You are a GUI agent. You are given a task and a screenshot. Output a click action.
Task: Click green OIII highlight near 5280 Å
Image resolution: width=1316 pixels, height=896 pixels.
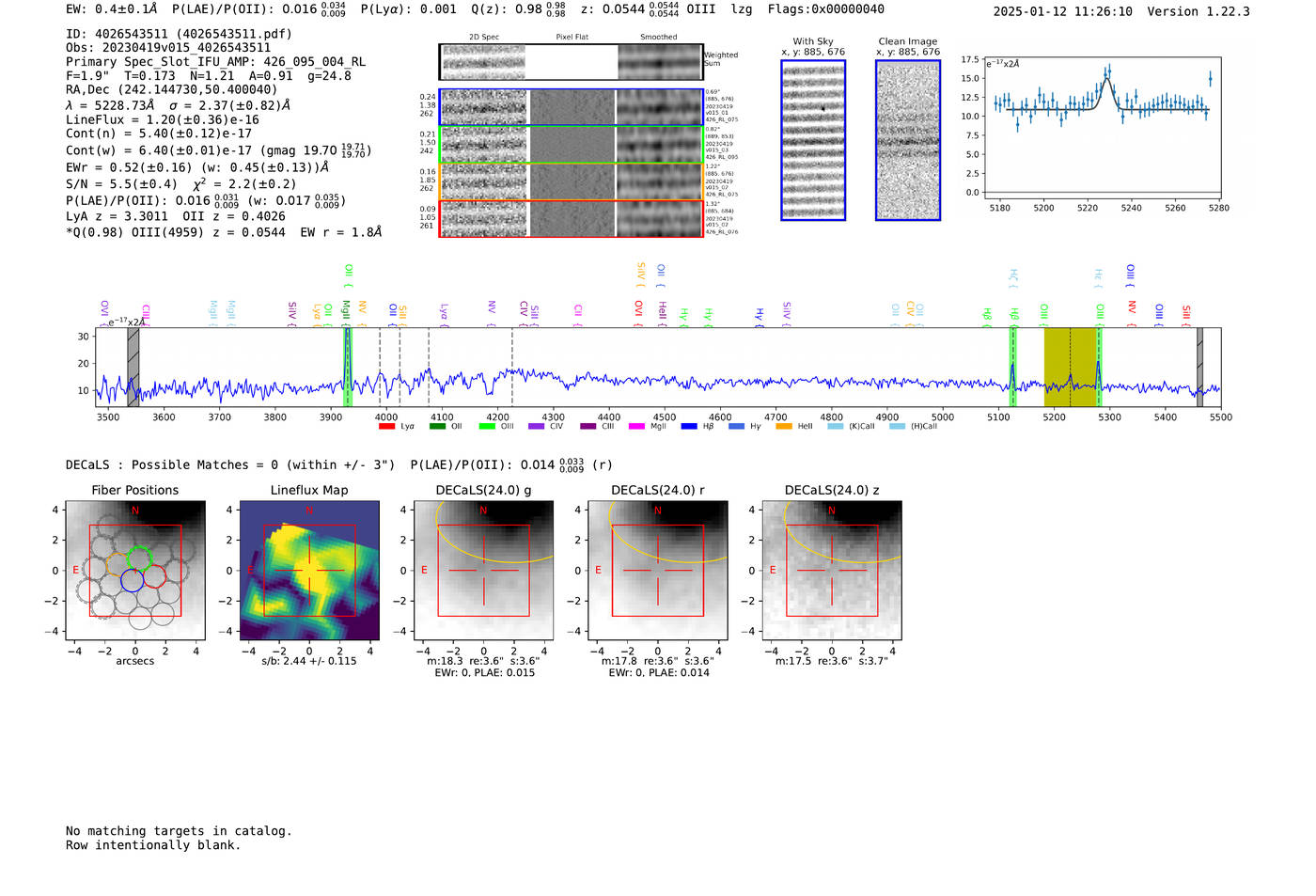click(1098, 367)
